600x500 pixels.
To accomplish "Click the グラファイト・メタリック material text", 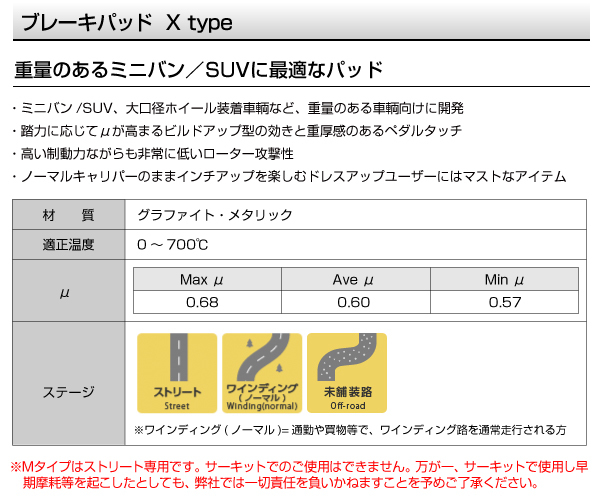I will [215, 215].
